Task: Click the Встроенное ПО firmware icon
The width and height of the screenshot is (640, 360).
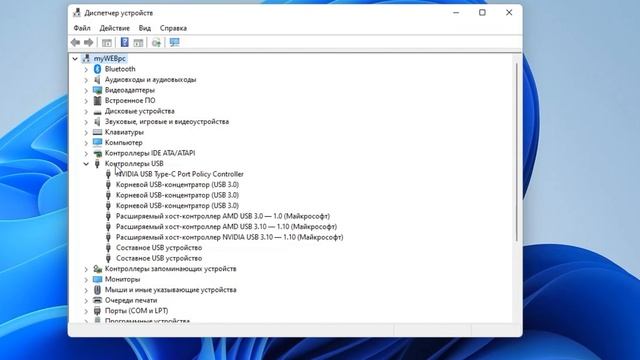Action: click(97, 100)
